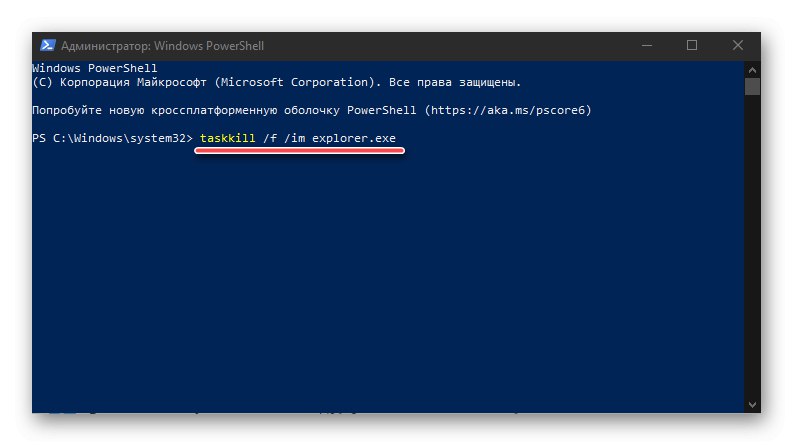Click the title text 'Администратор: Windows PowerShell'
793x446 pixels.
[x=162, y=46]
